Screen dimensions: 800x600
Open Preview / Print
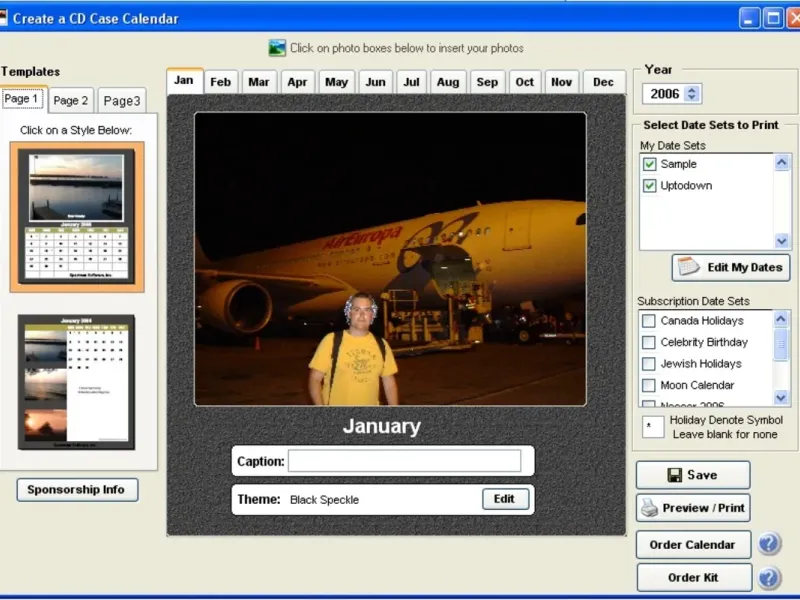(x=693, y=508)
